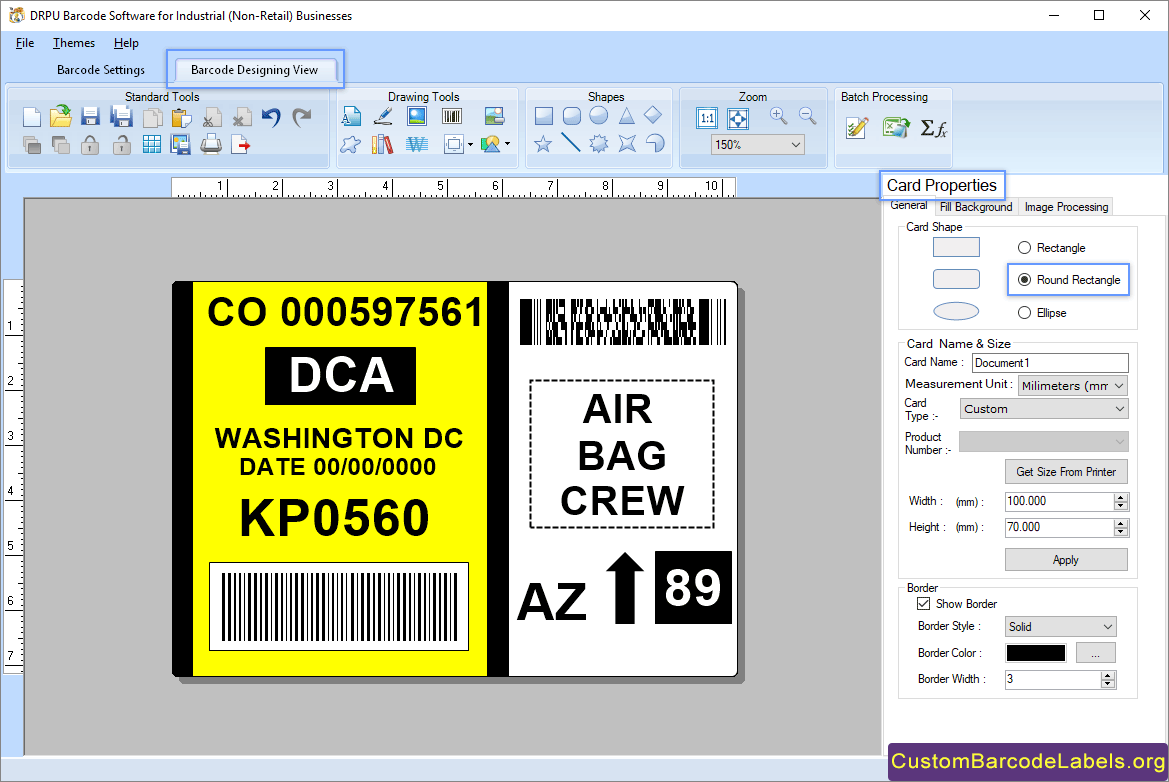Select the DCA label on the card
This screenshot has width=1169, height=782.
coord(341,376)
